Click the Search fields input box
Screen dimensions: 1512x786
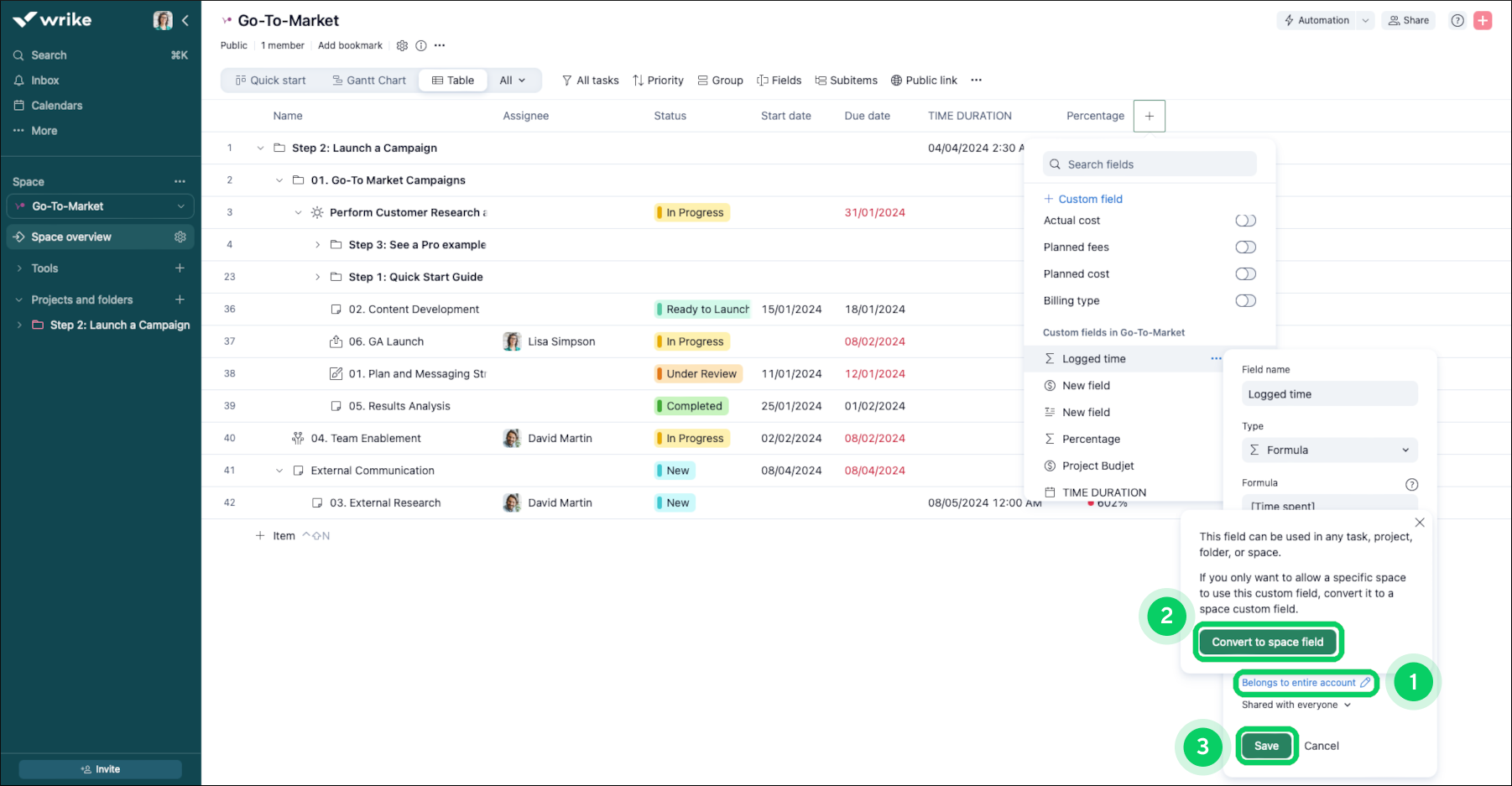click(x=1150, y=164)
